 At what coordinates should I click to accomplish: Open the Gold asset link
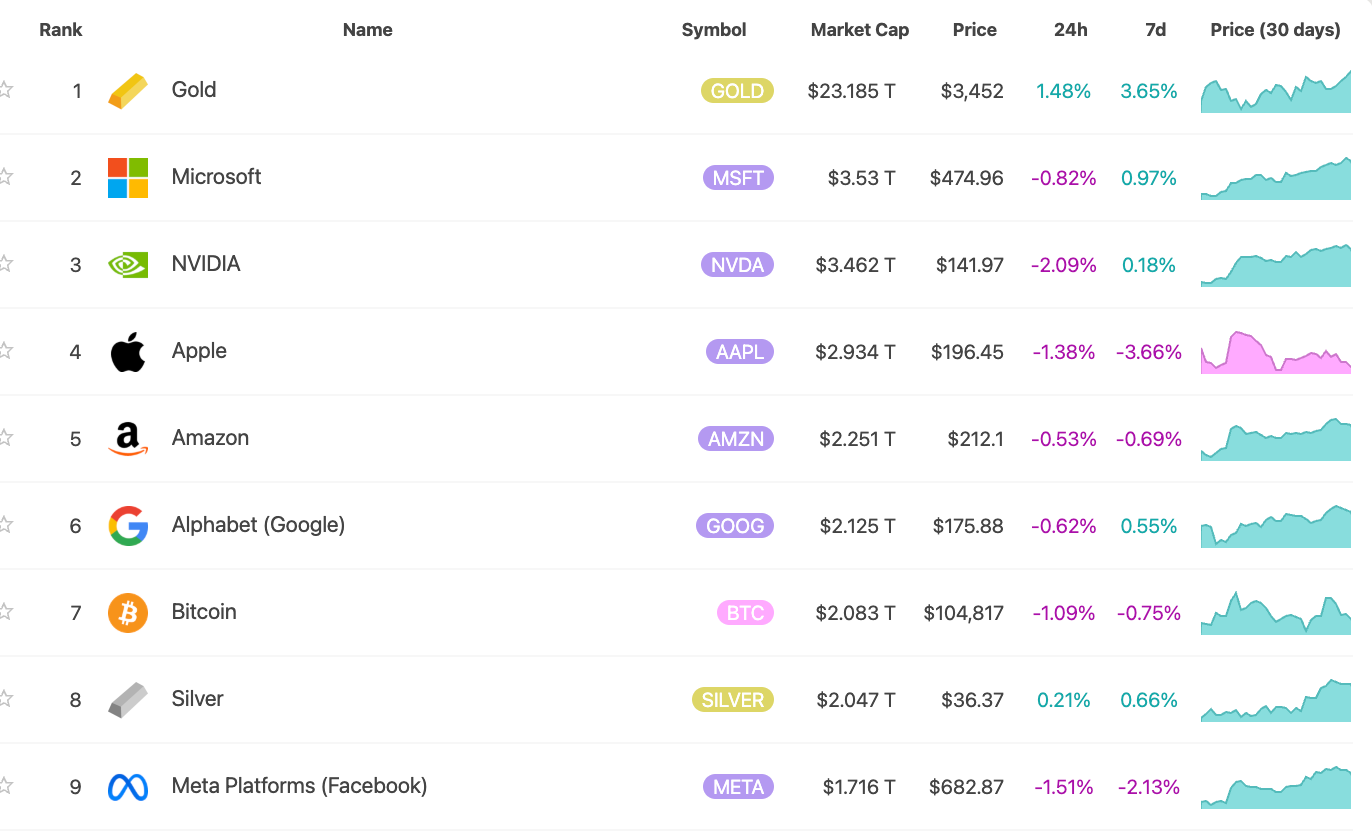pos(194,90)
